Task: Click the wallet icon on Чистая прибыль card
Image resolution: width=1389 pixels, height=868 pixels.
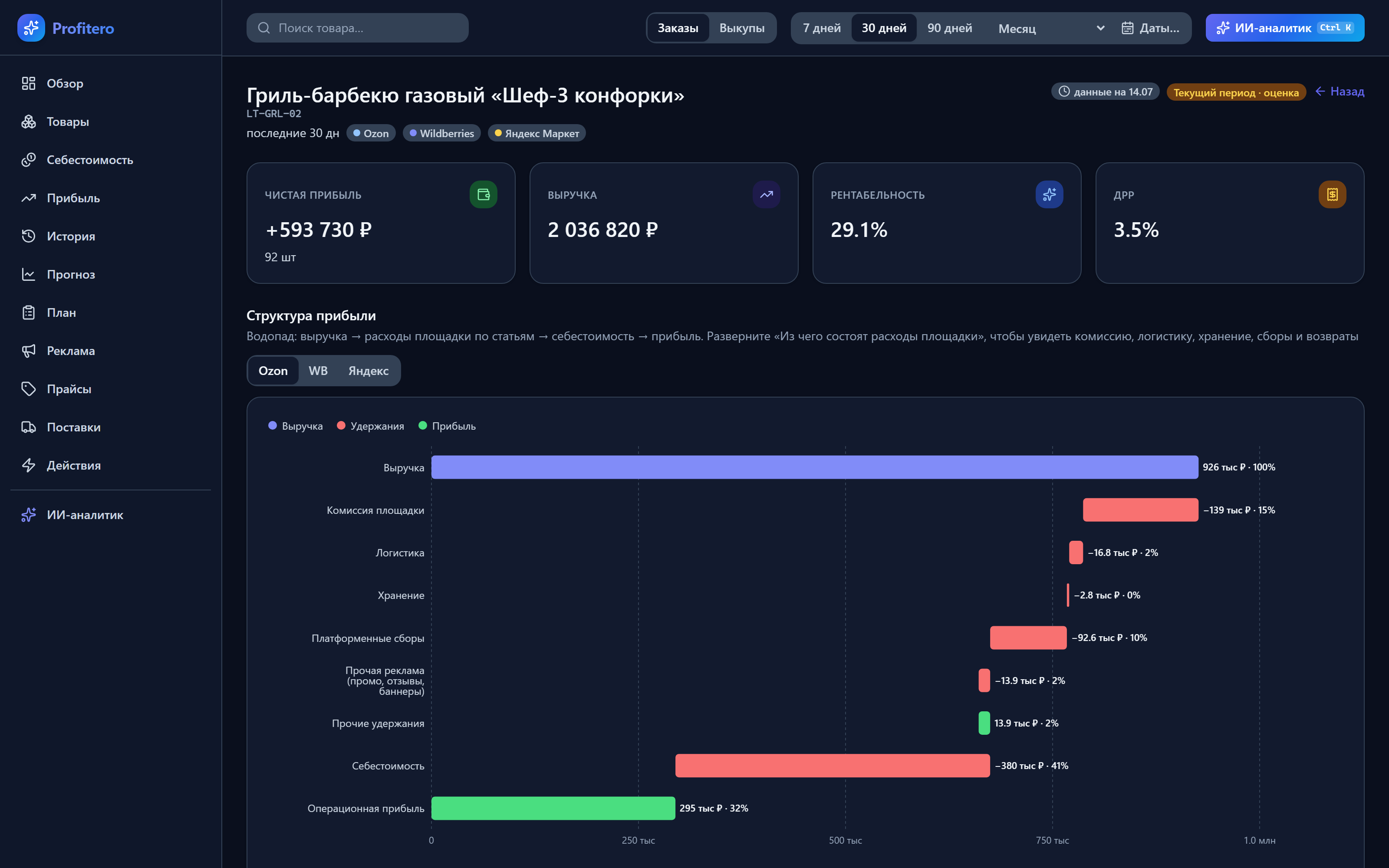Action: coord(483,194)
